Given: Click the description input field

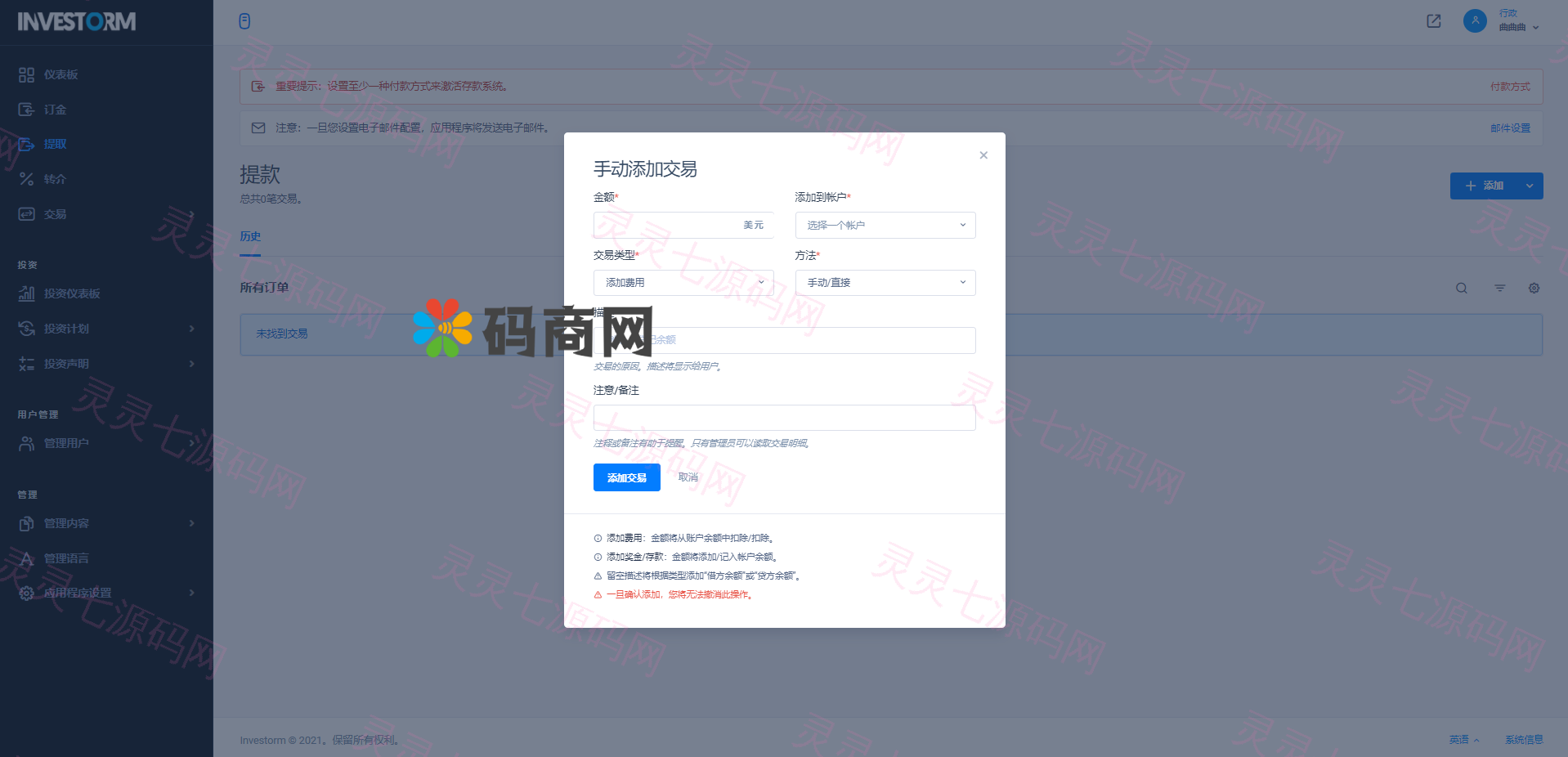Looking at the screenshot, I should click(x=785, y=340).
